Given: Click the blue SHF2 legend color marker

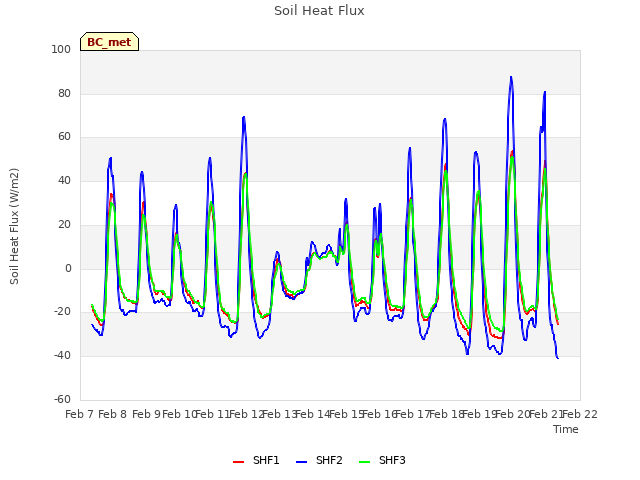Looking at the screenshot, I should (301, 462).
